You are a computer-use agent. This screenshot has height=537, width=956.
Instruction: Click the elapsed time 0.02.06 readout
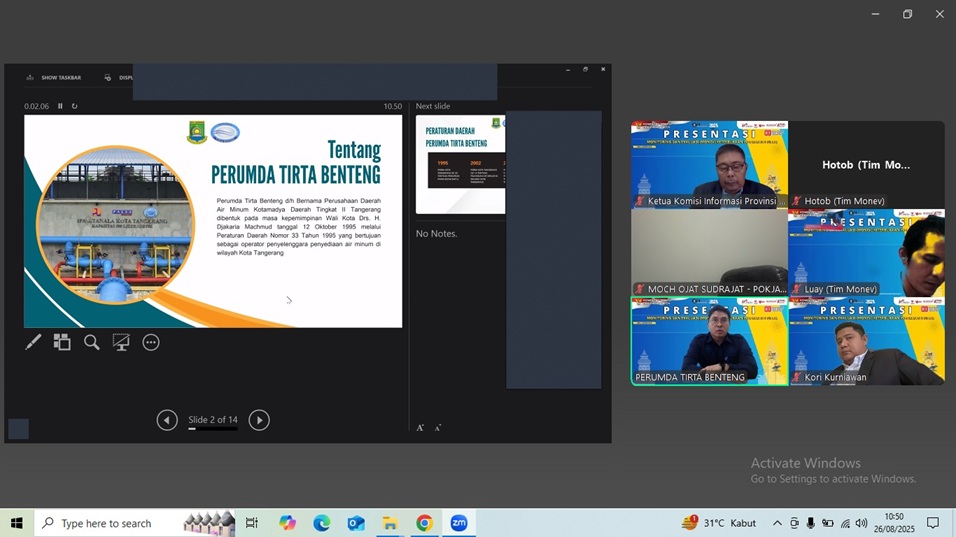(x=37, y=106)
